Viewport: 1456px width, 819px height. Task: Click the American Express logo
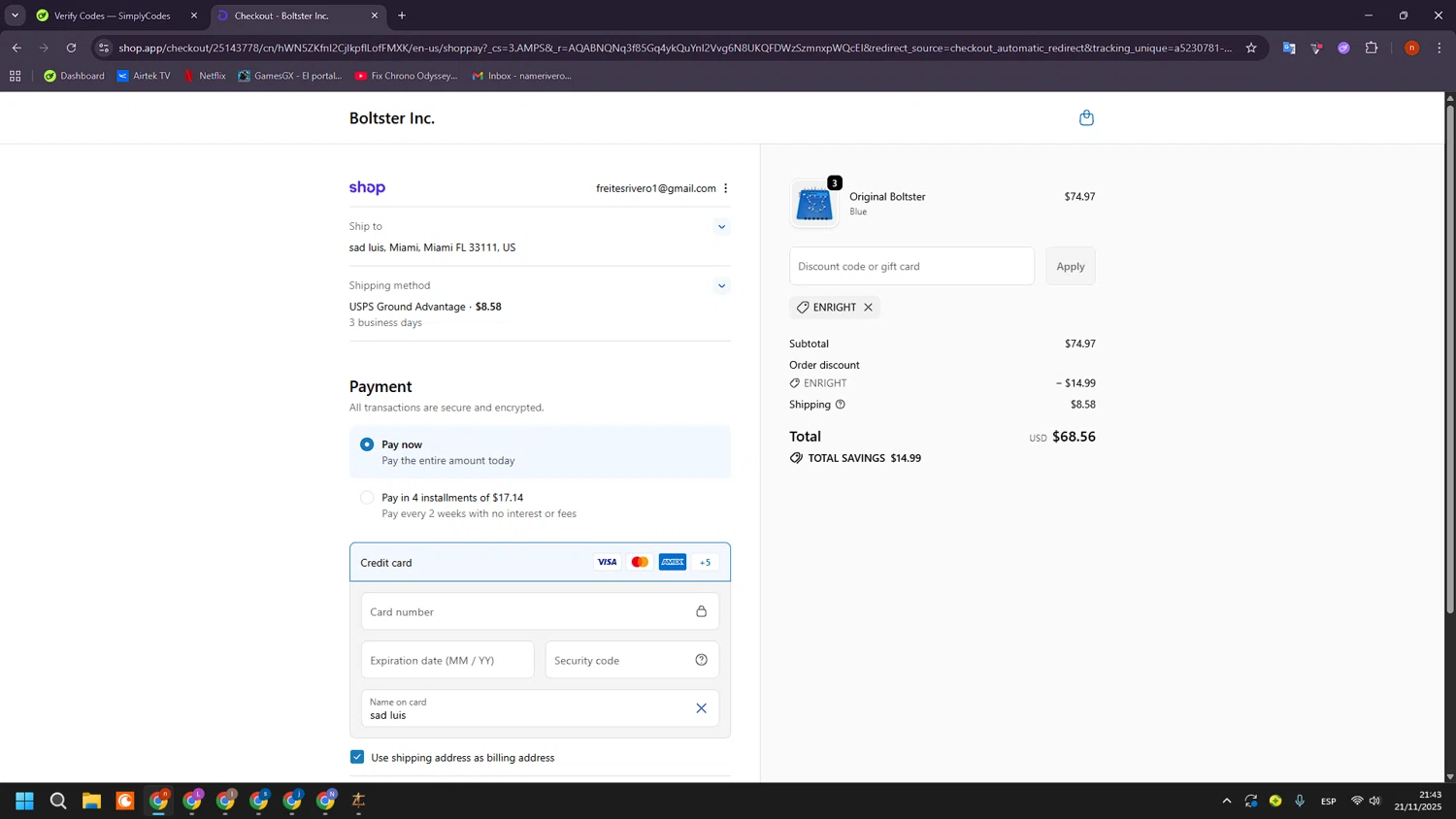click(673, 562)
